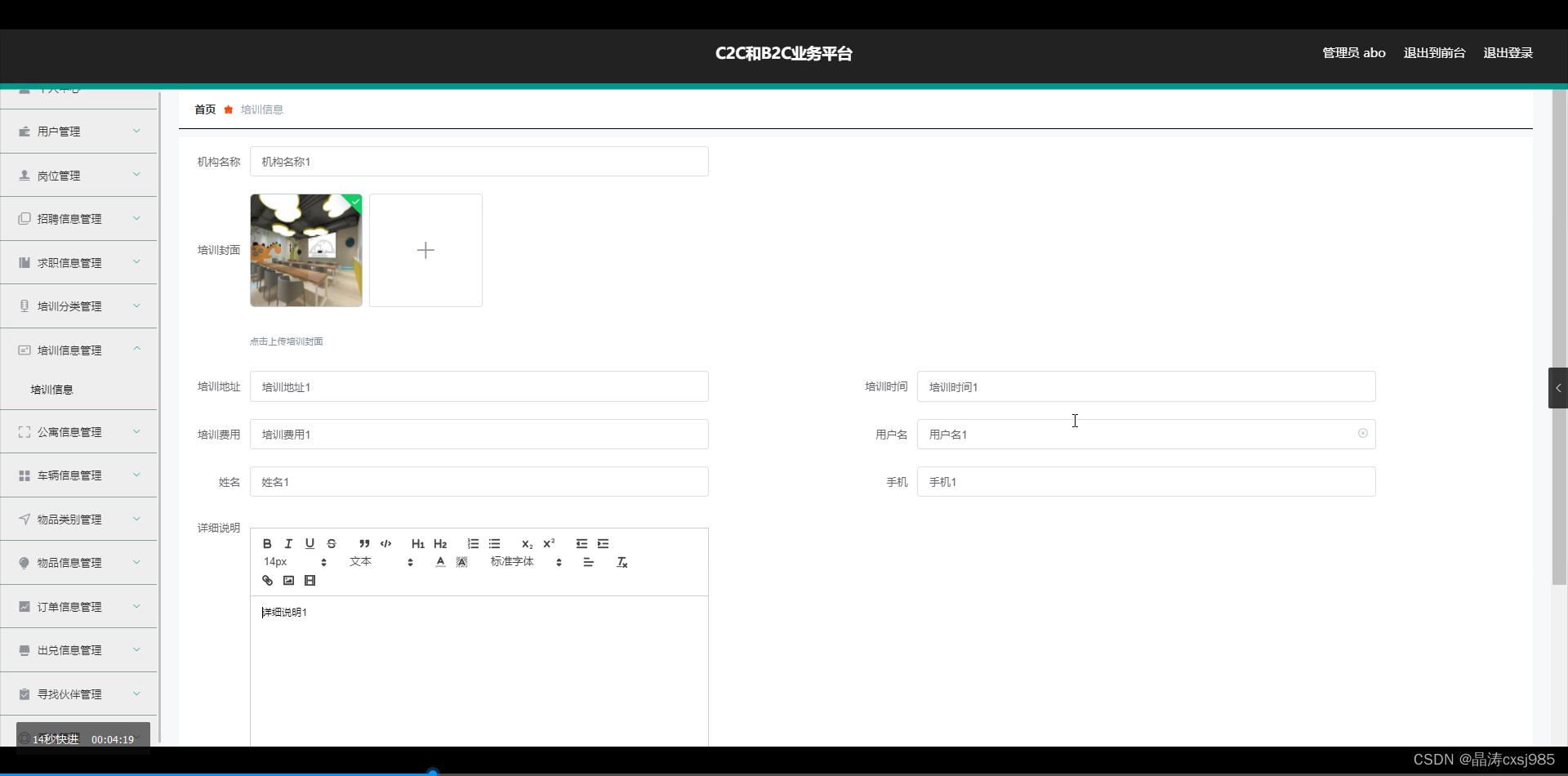Select the Bold icon in the editor toolbar
Image resolution: width=1568 pixels, height=776 pixels.
point(267,543)
